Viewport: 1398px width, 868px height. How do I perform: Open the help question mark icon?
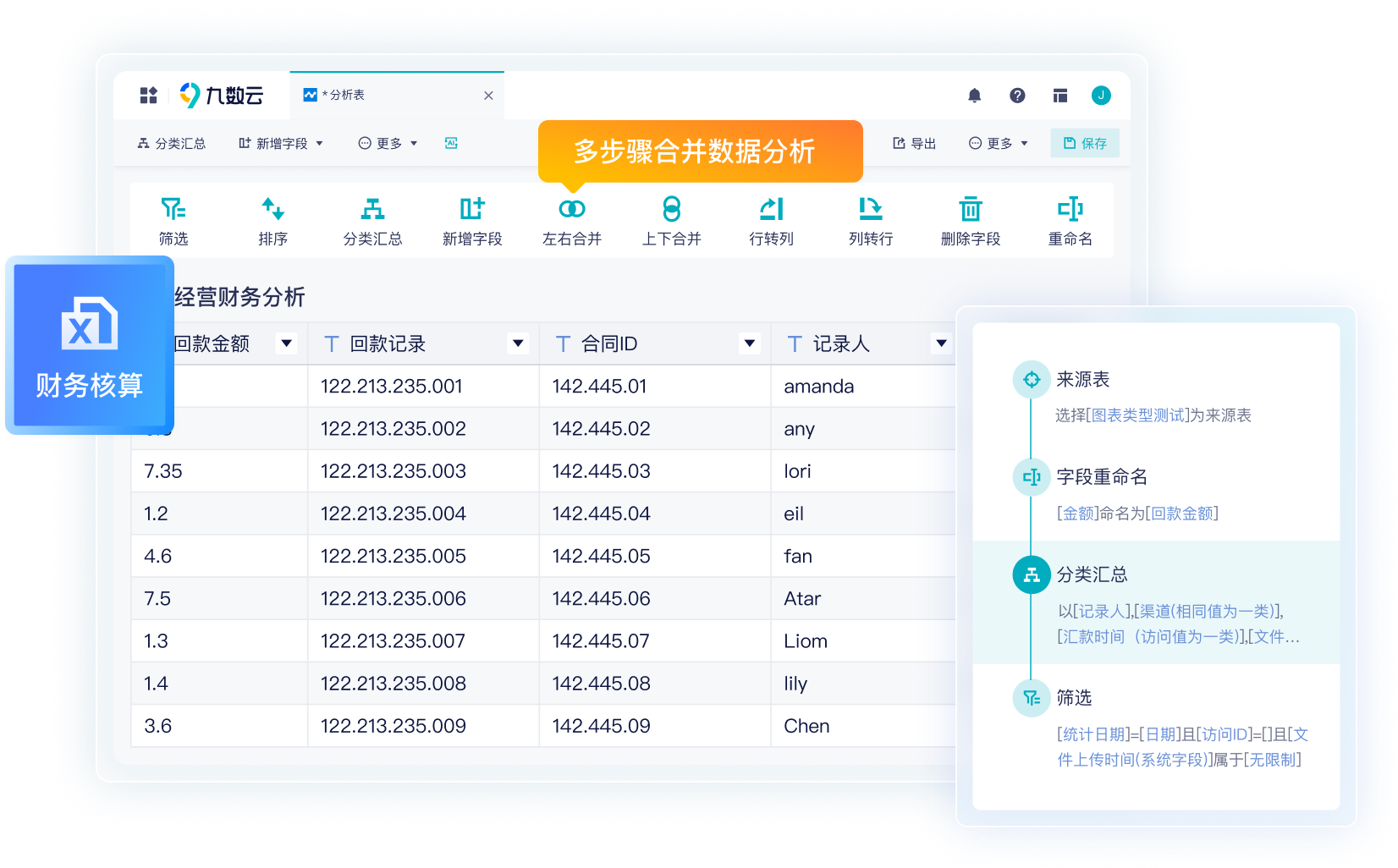(1017, 96)
